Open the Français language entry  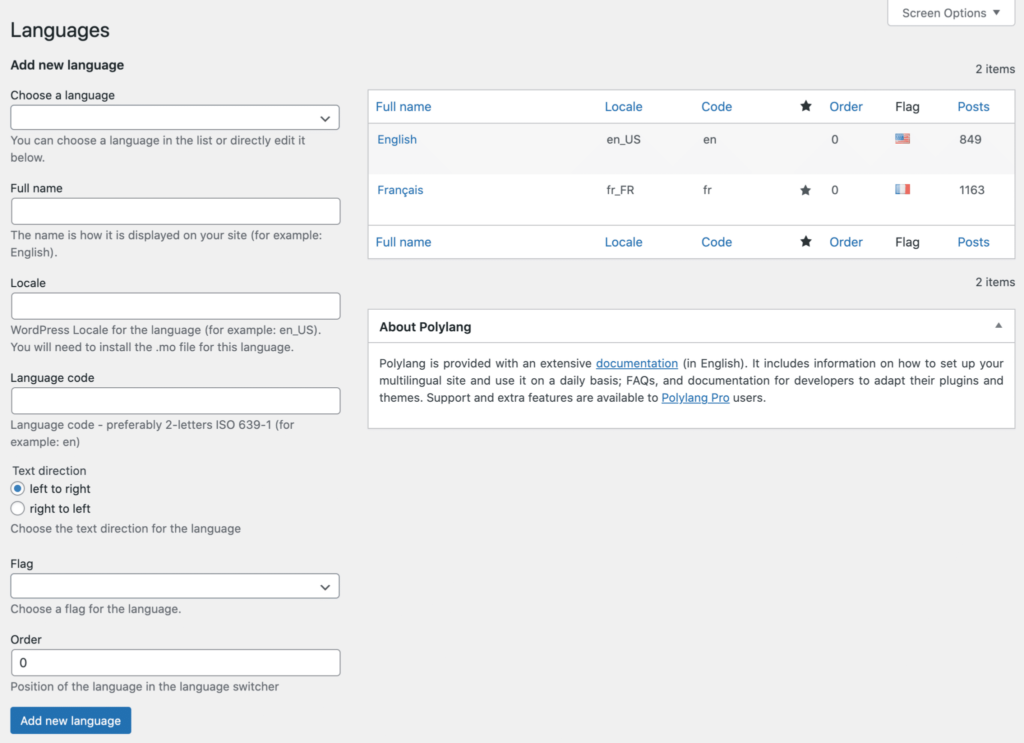tap(400, 190)
